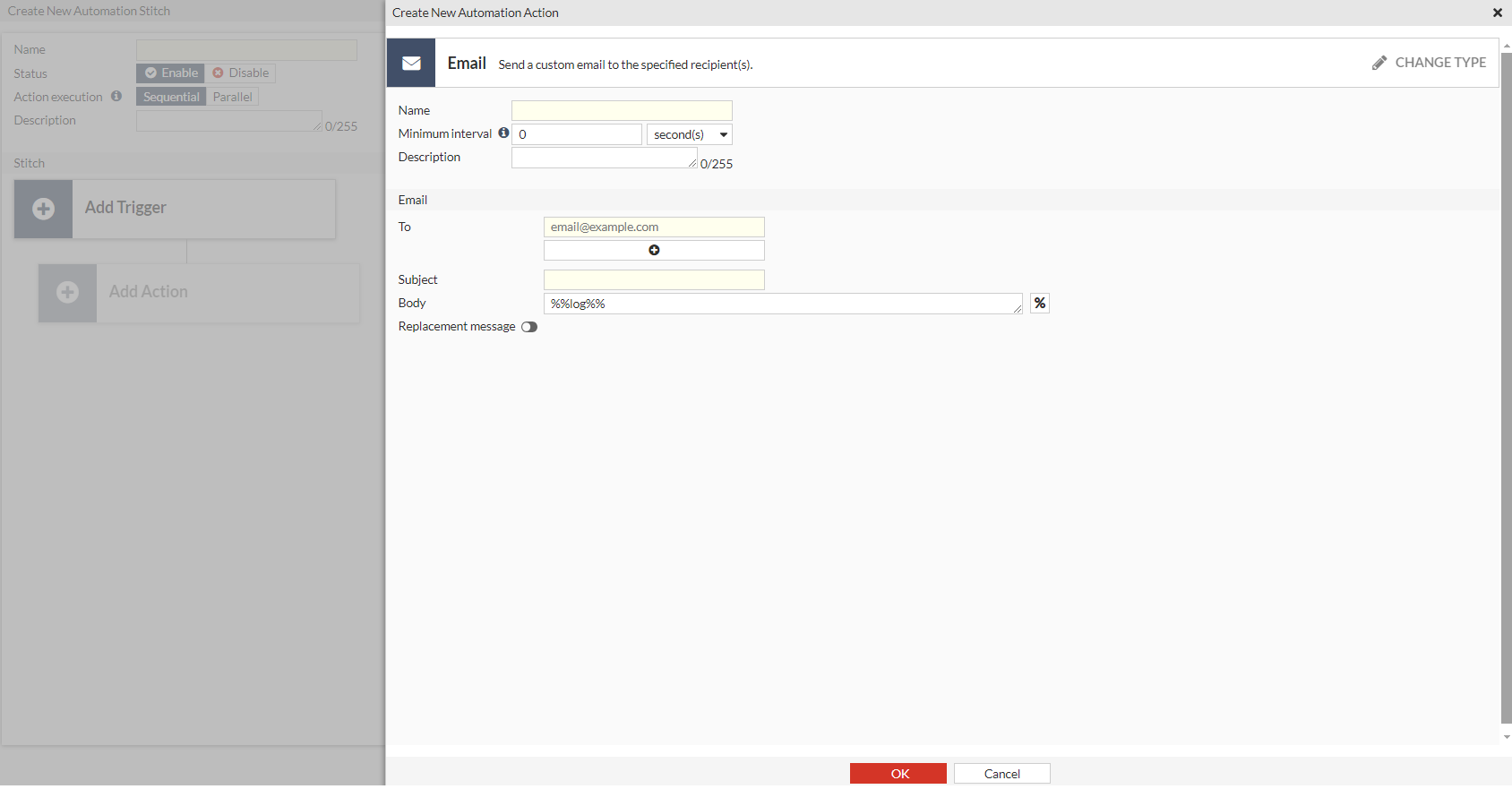Click the stitch Description text area
Screen dimensions: 1512x789
229,121
